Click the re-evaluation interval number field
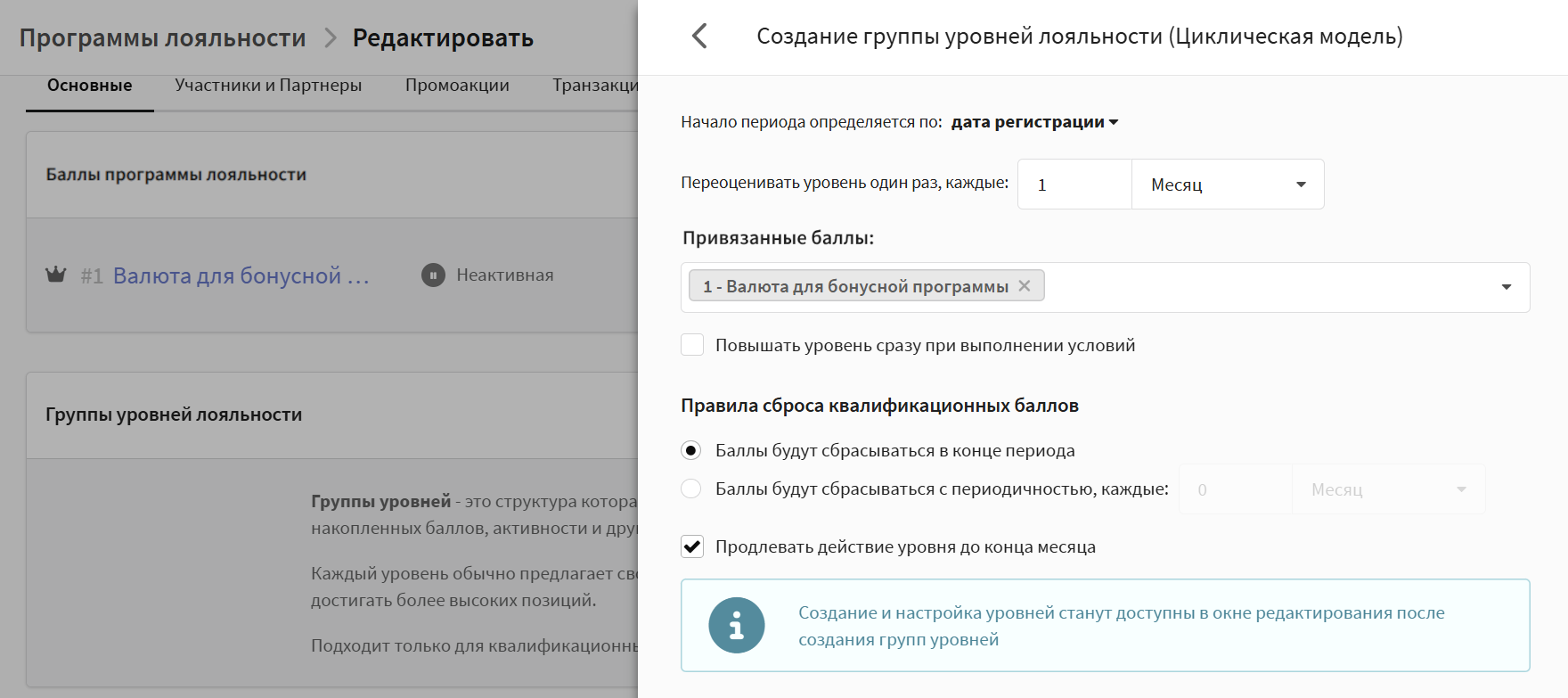Image resolution: width=1568 pixels, height=698 pixels. tap(1074, 185)
